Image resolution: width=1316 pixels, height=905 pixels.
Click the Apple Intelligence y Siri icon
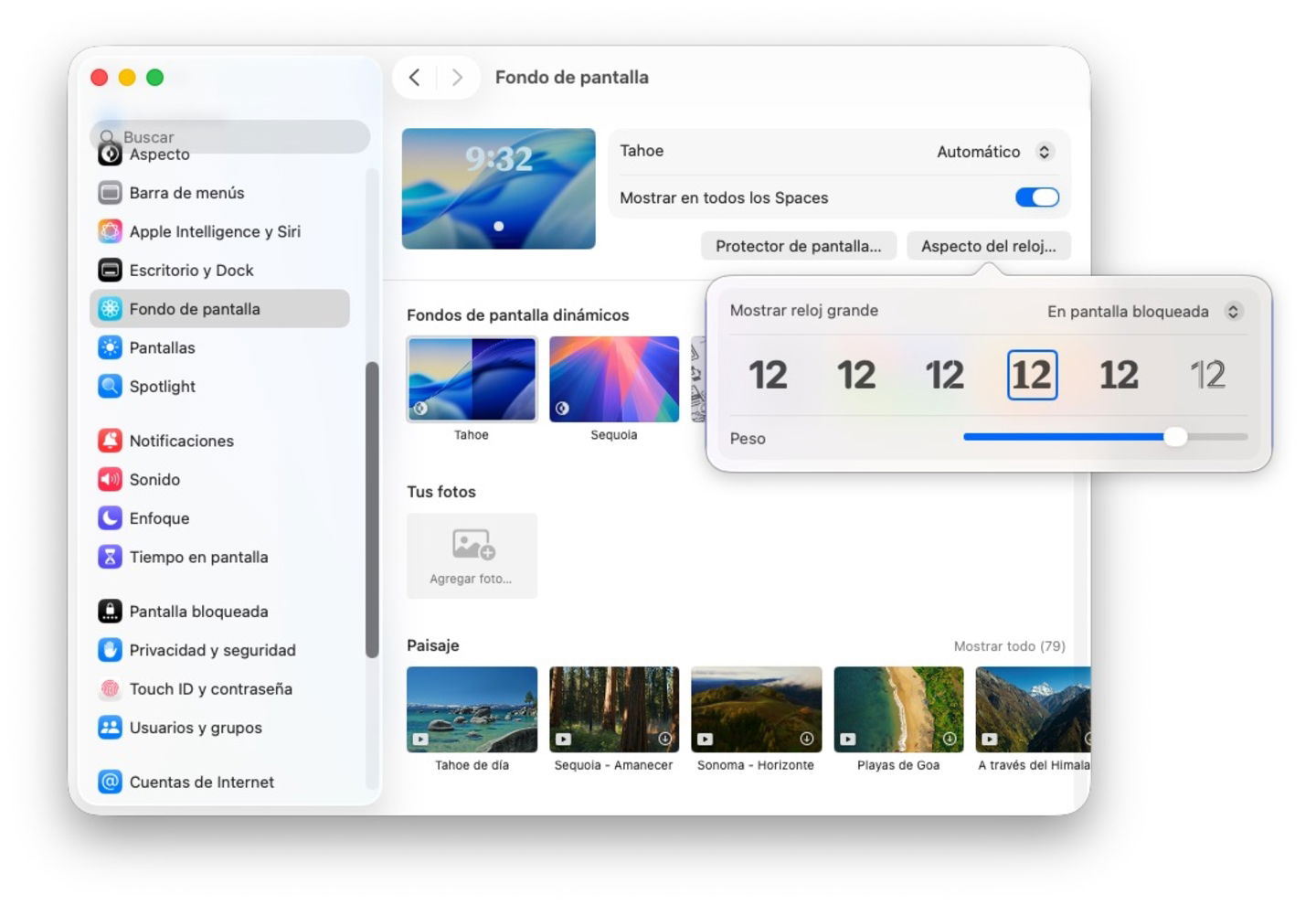click(110, 231)
